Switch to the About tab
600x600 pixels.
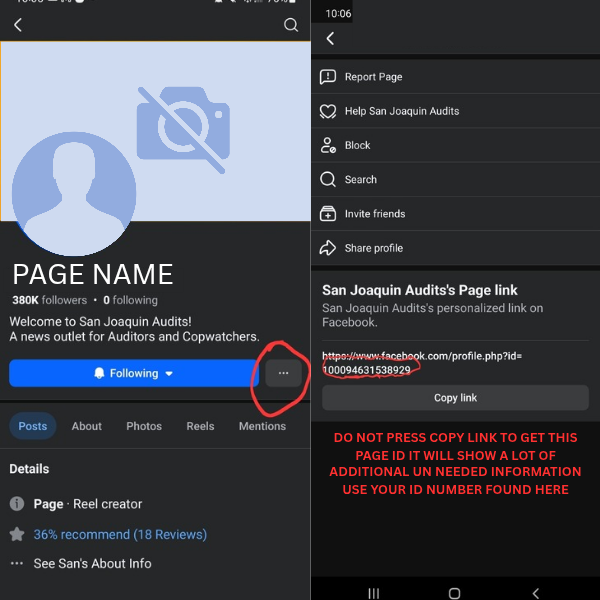coord(87,426)
